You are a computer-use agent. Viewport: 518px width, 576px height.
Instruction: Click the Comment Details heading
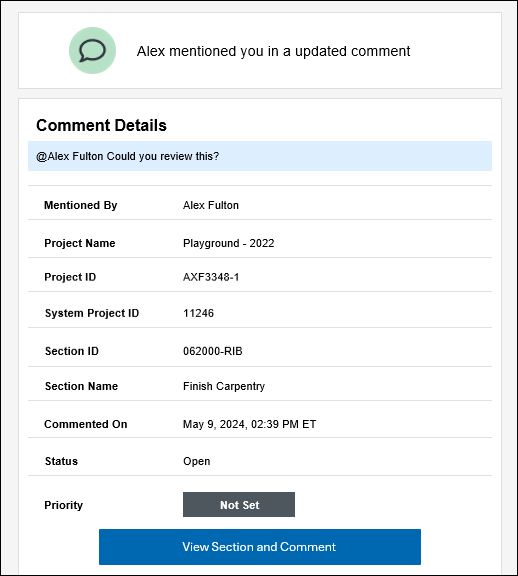pyautogui.click(x=101, y=125)
